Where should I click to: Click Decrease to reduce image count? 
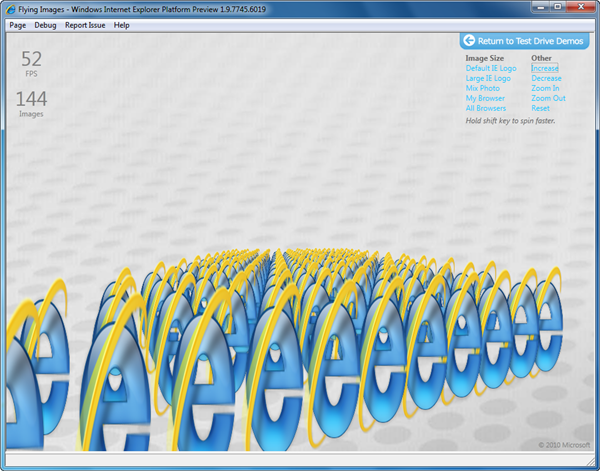546,78
